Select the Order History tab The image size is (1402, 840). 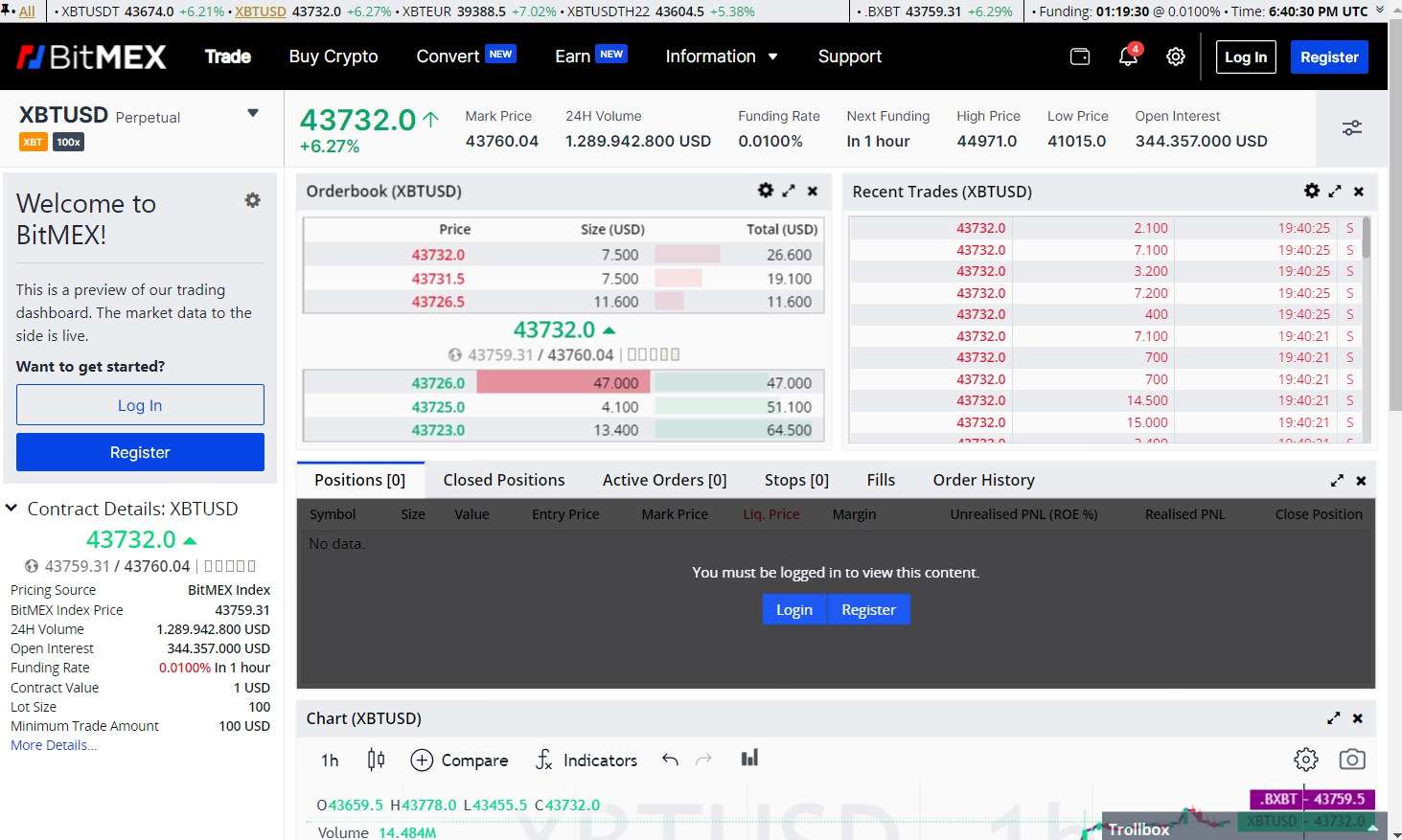[983, 480]
